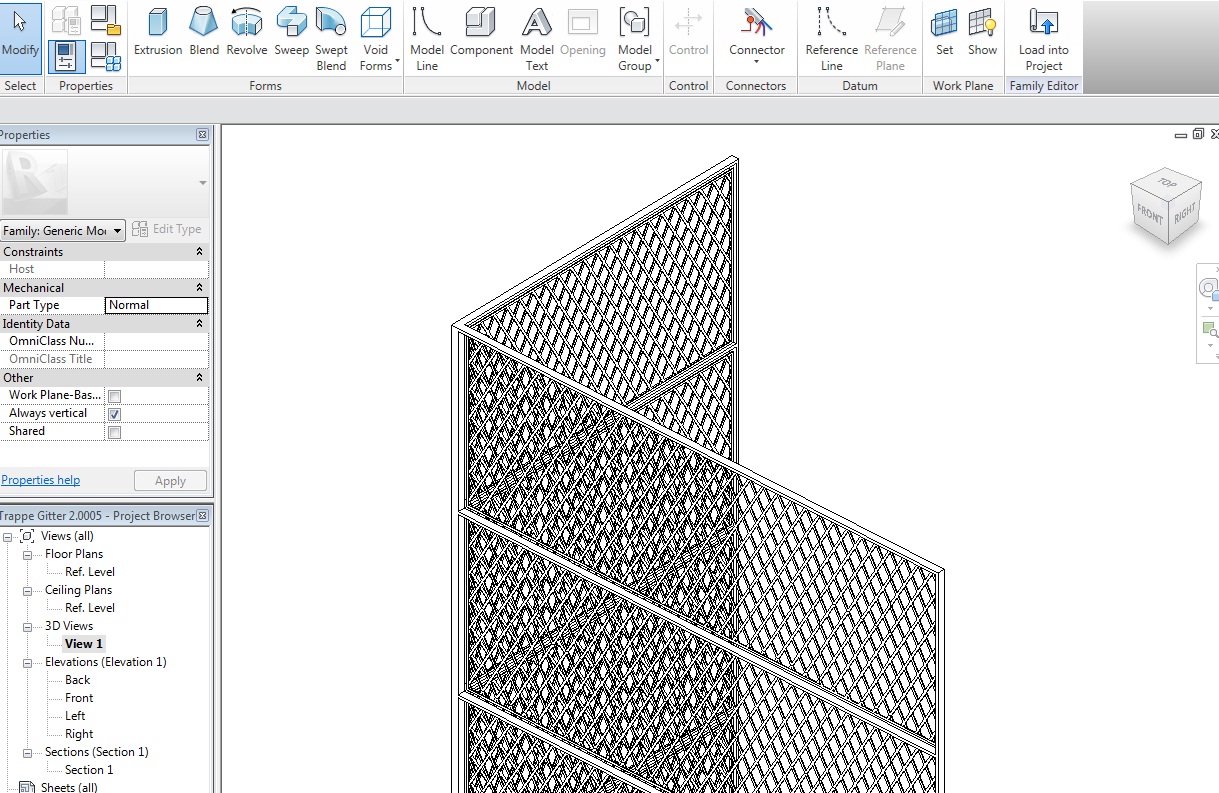The image size is (1219, 793).
Task: Collapse the Ceiling Plans node
Action: point(28,590)
